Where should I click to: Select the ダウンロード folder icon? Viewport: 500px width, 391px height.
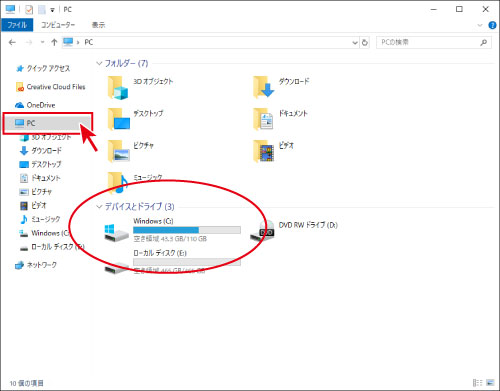(263, 87)
